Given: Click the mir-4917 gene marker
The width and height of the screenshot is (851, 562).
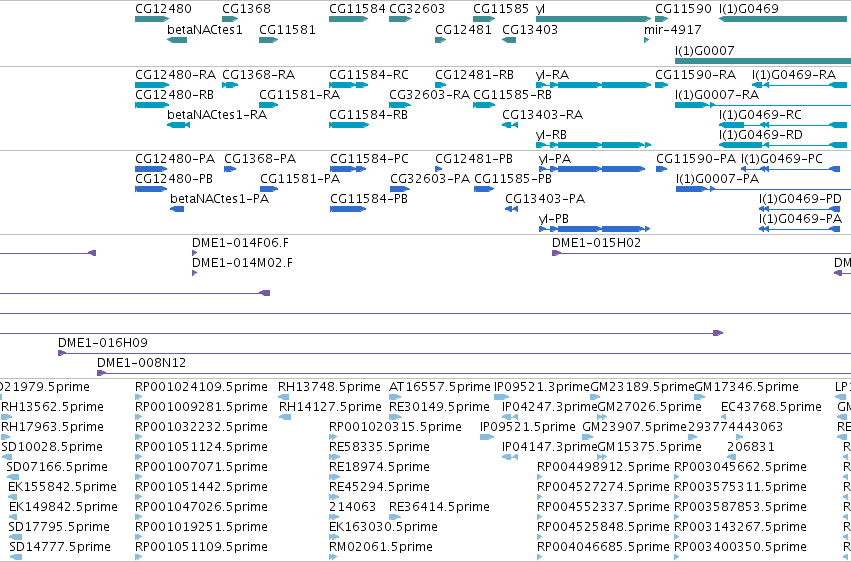Looking at the screenshot, I should 646,40.
